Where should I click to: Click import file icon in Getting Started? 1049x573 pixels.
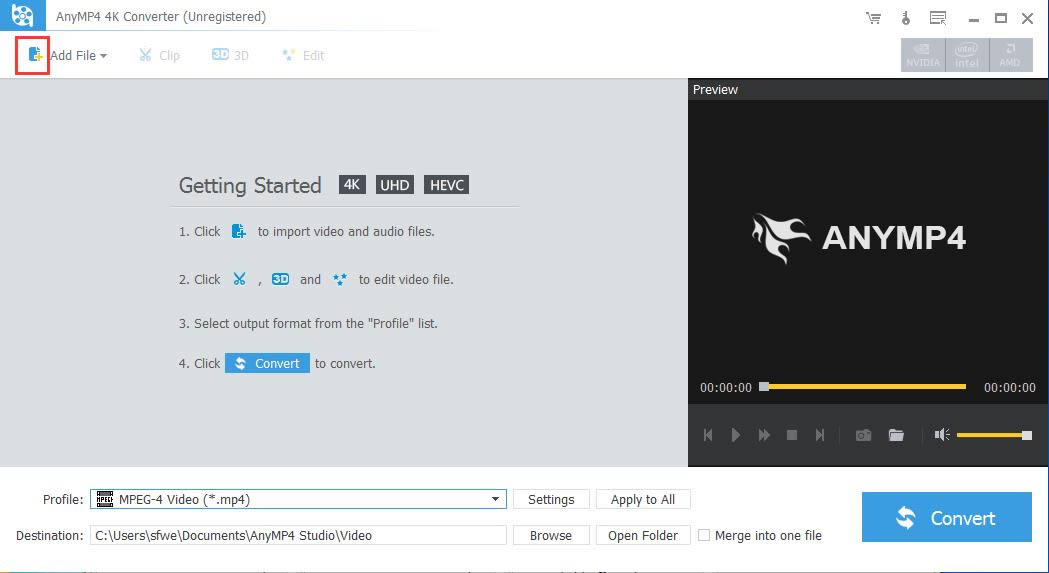(x=239, y=232)
